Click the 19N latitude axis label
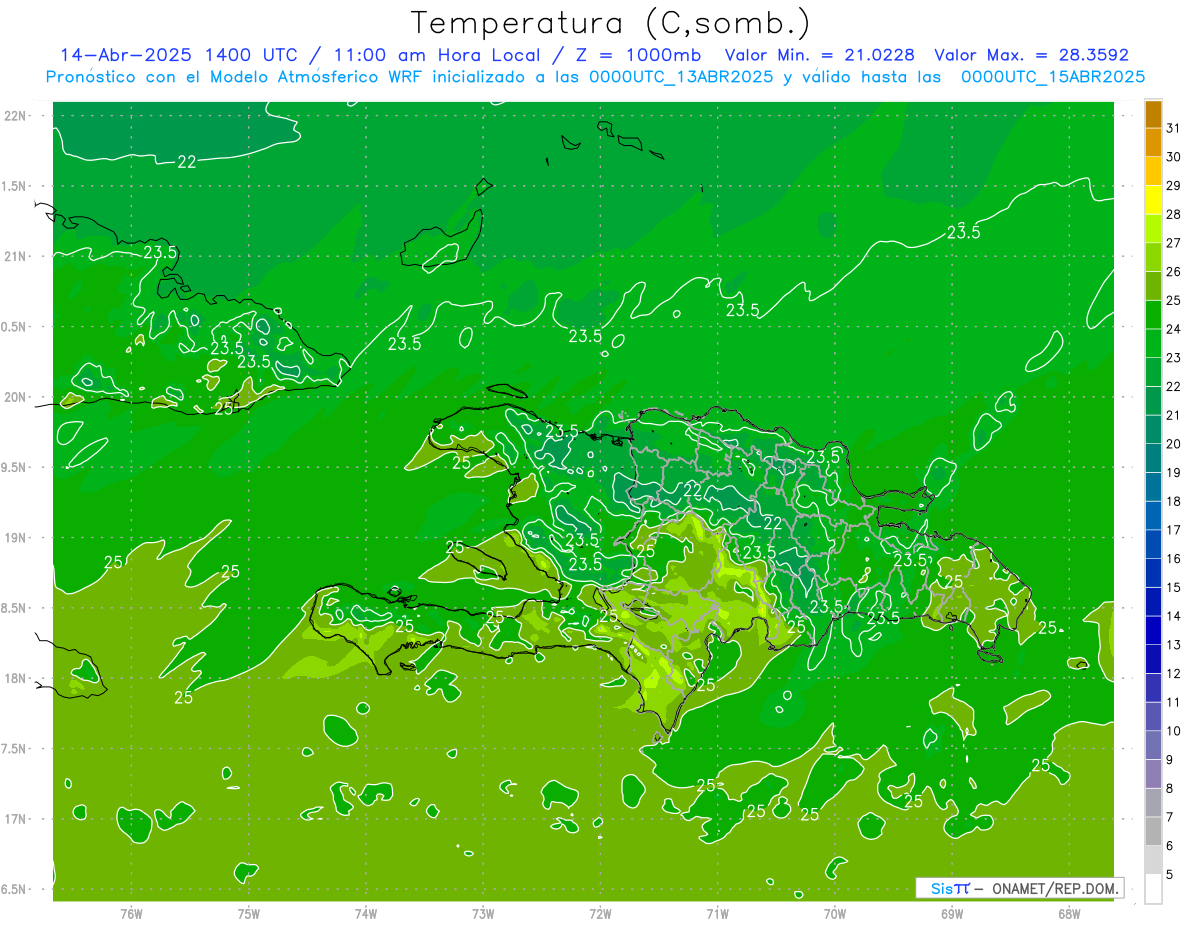The height and width of the screenshot is (927, 1200). click(17, 538)
